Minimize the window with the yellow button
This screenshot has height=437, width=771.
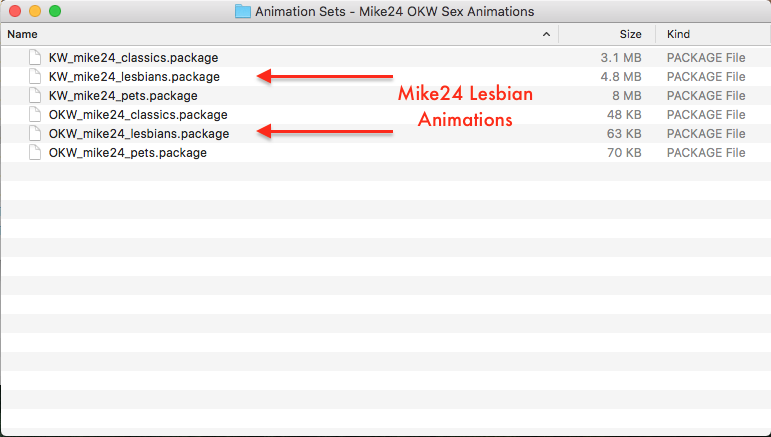point(35,11)
